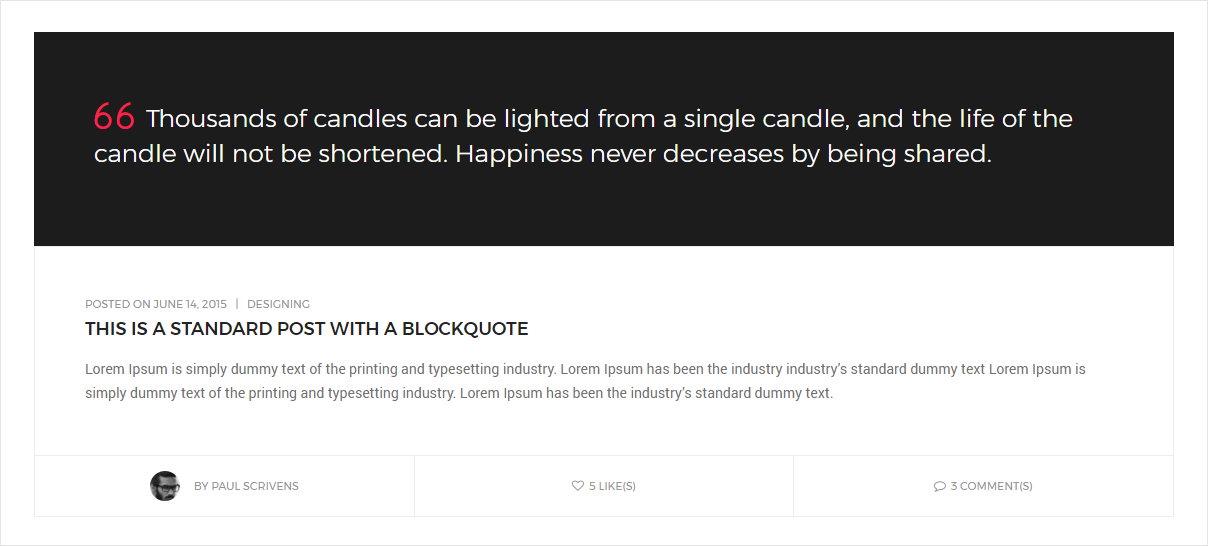Click the Posted on June 14, 2015 date
The height and width of the screenshot is (546, 1208).
click(x=156, y=304)
